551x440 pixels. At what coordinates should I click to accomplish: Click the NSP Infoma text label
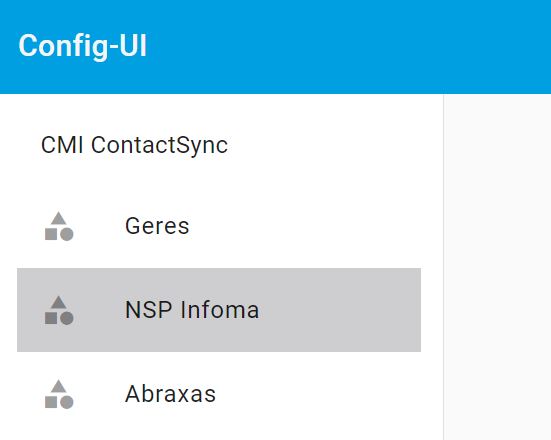pos(192,310)
